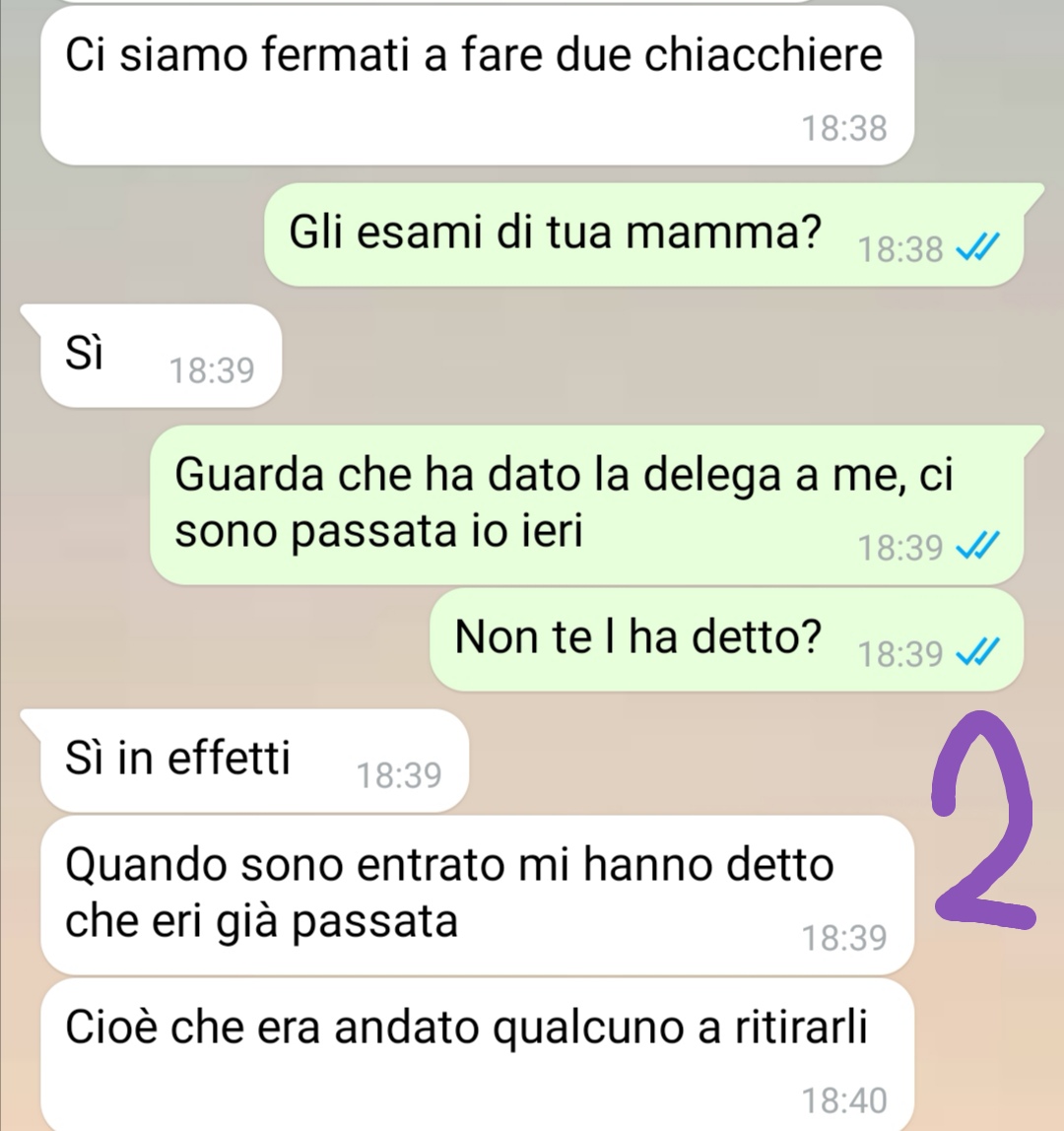1064x1131 pixels.
Task: Tap the 18:39 time on 'che eri già passata' bubble
Action: click(844, 938)
